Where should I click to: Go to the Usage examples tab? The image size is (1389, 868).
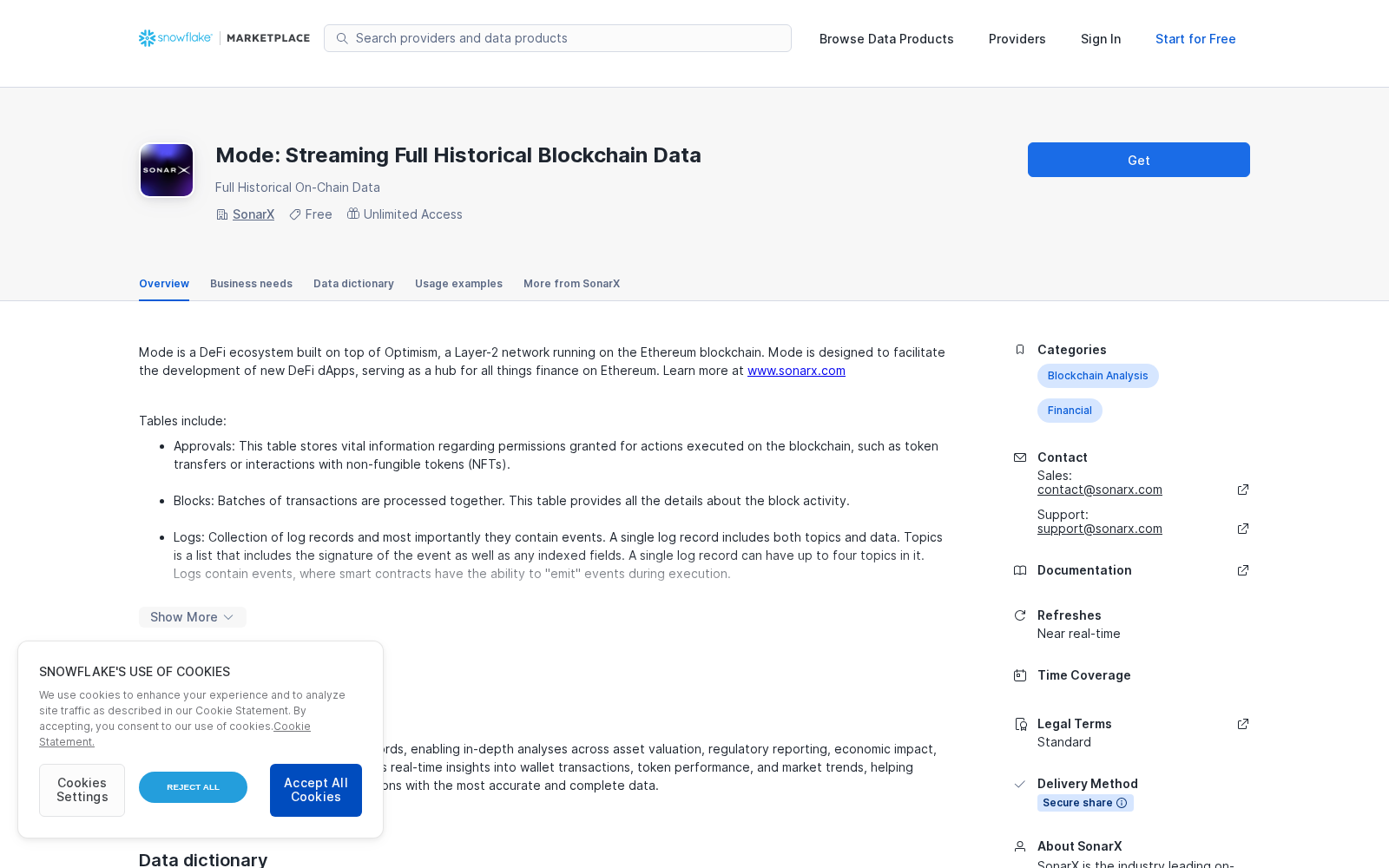458,284
